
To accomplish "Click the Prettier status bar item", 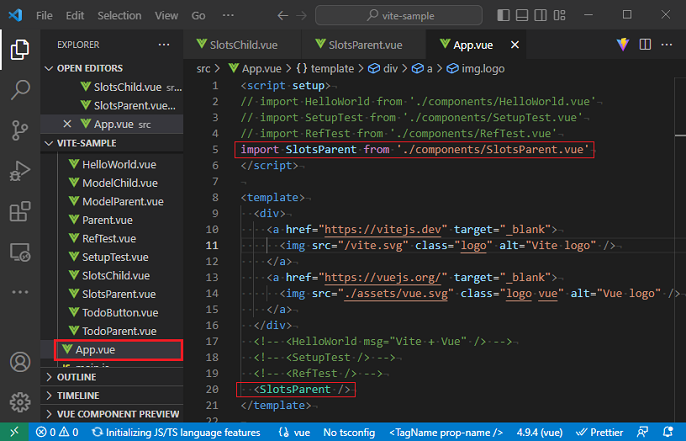I will 599,432.
